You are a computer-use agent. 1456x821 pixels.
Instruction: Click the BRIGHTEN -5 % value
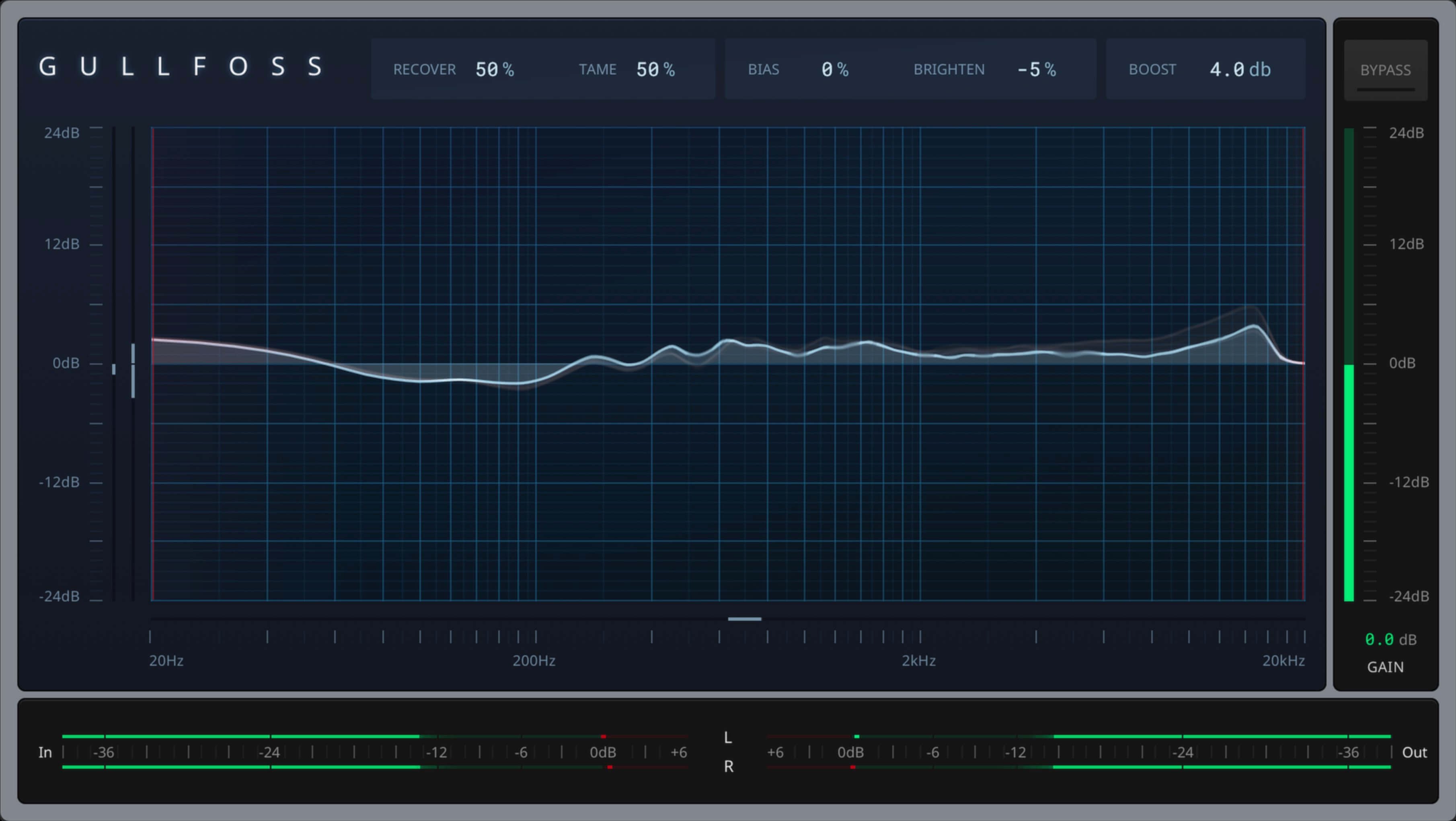pos(1036,70)
